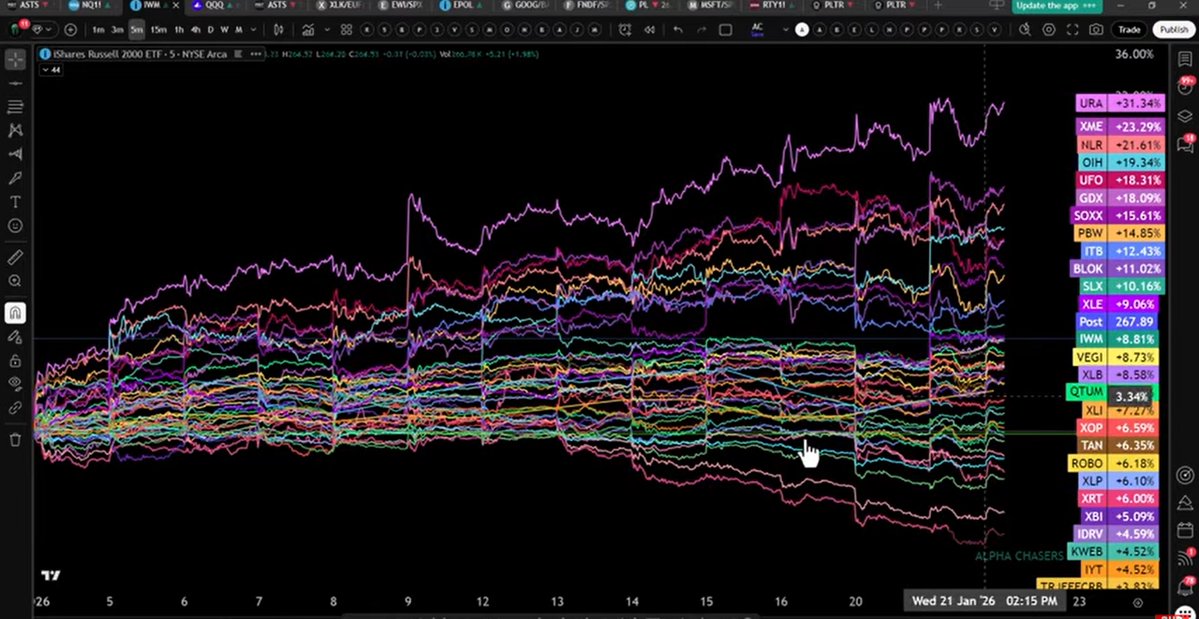Click the alarm clock alert icon
Image resolution: width=1199 pixels, height=619 pixels.
point(625,30)
